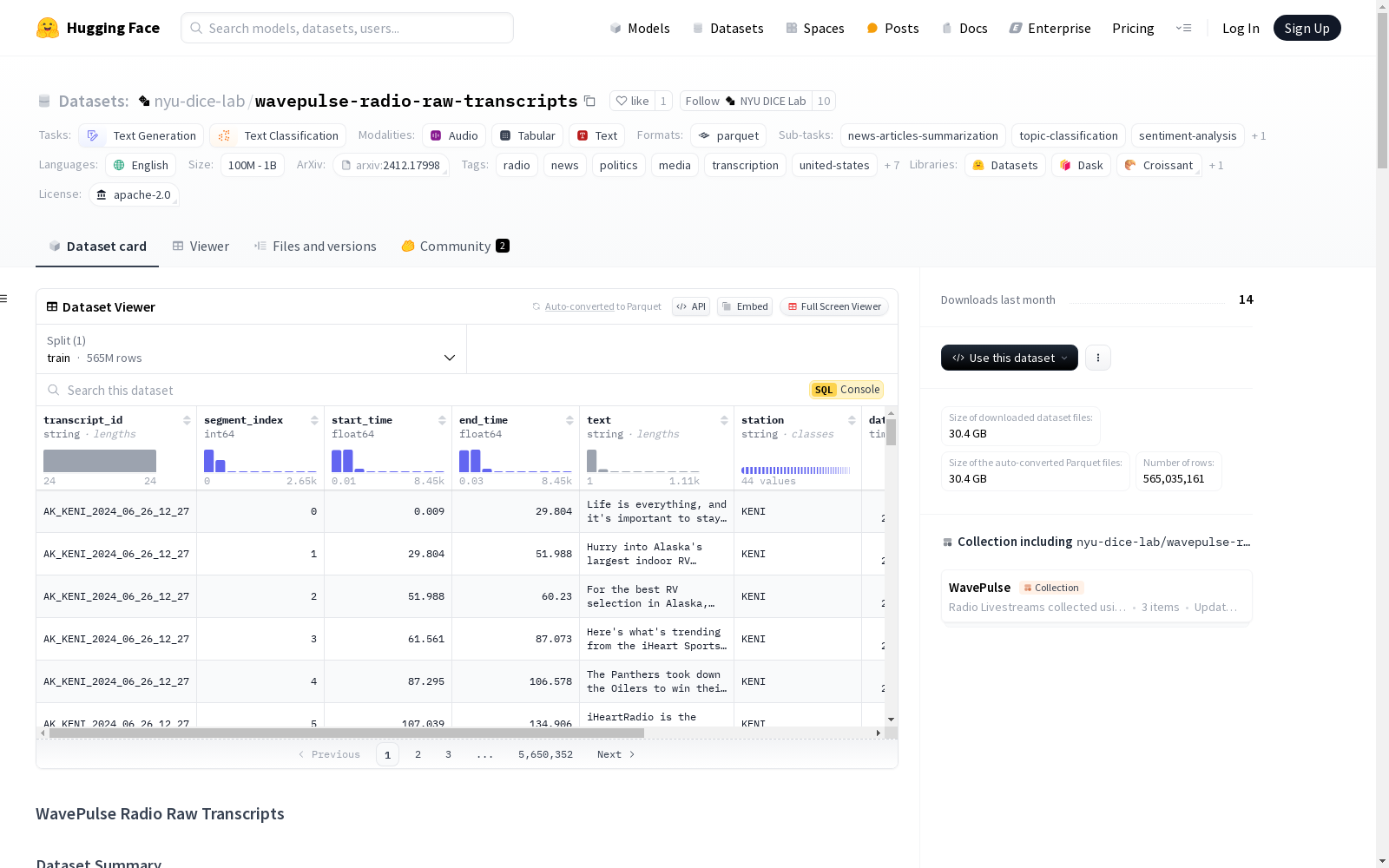Click the topic-classification sub-task tag
Screen dimensions: 1389x868
pos(1069,135)
